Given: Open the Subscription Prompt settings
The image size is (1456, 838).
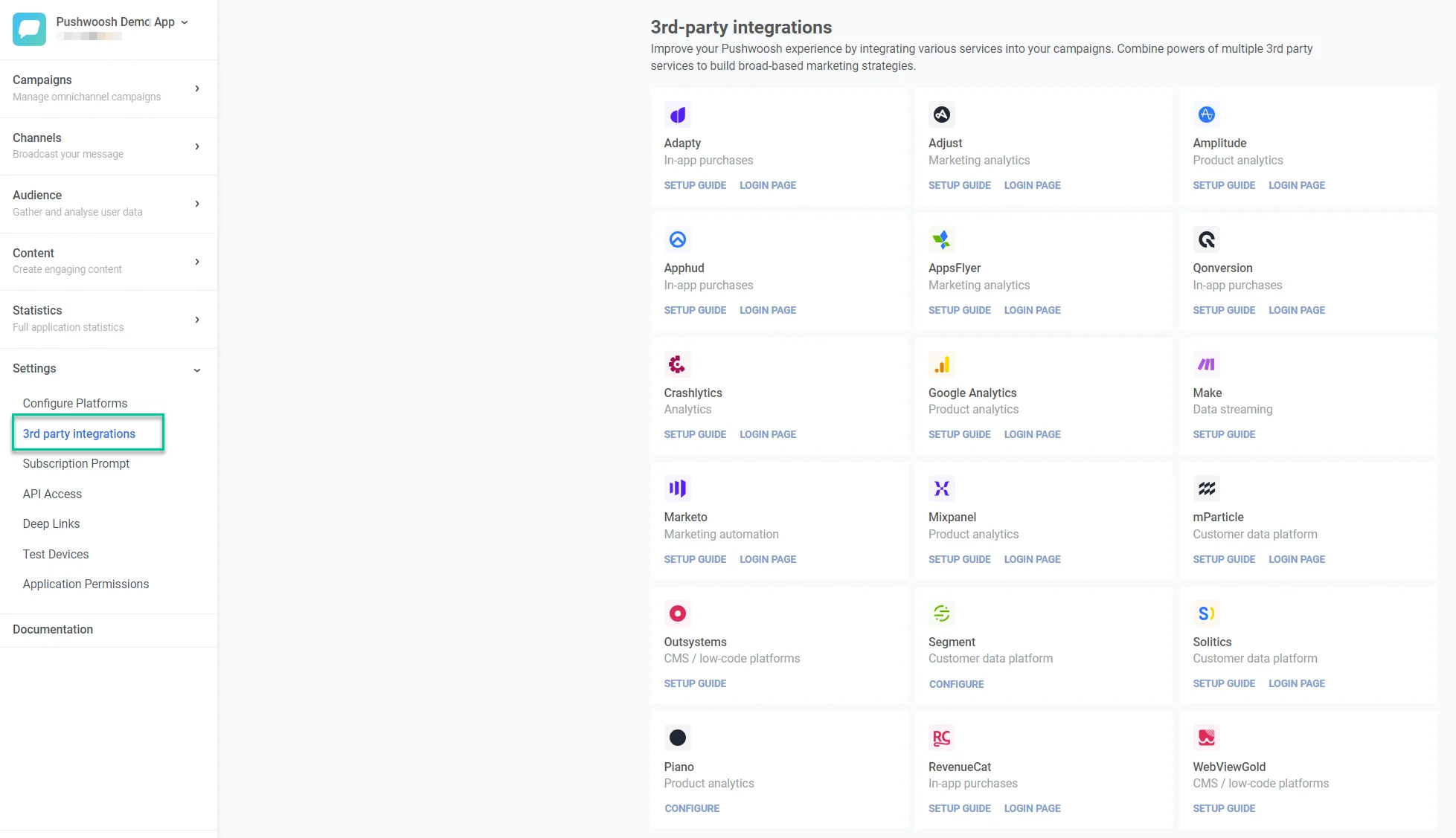Looking at the screenshot, I should pyautogui.click(x=76, y=463).
